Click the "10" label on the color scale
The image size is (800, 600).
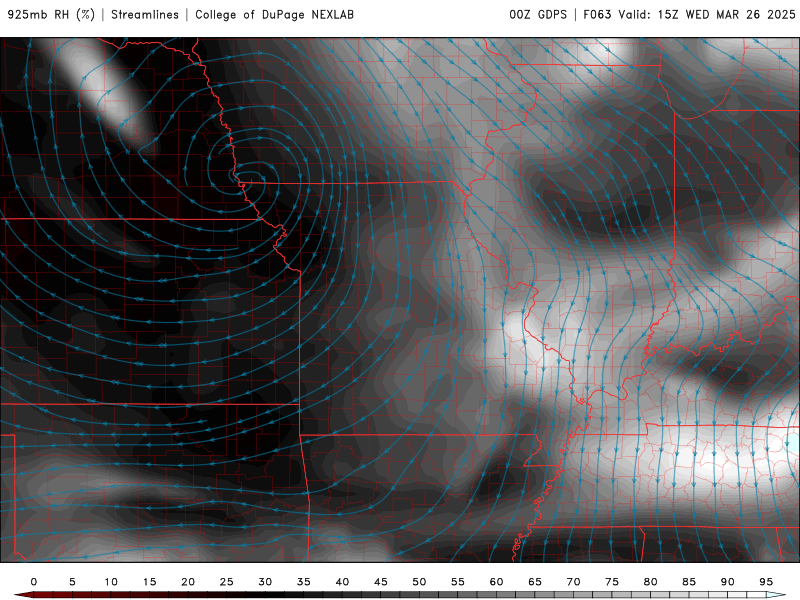[x=111, y=582]
